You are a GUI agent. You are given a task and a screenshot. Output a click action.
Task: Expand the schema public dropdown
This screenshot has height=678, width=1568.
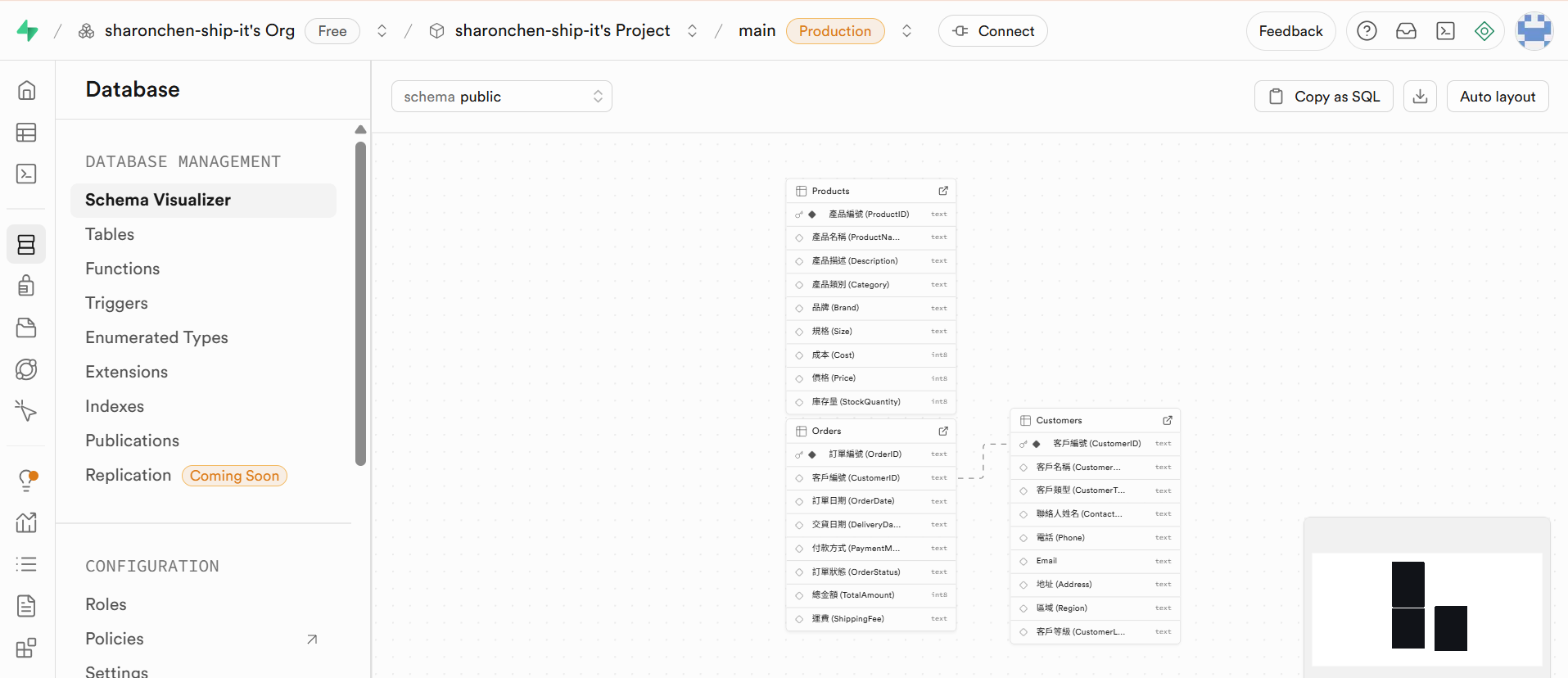pyautogui.click(x=501, y=97)
